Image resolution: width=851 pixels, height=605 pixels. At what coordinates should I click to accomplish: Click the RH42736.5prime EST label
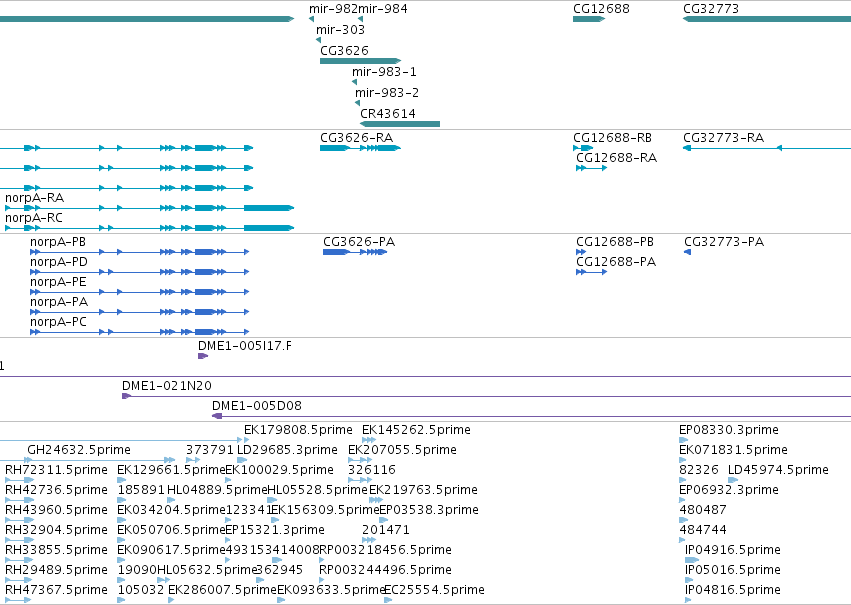[x=56, y=491]
